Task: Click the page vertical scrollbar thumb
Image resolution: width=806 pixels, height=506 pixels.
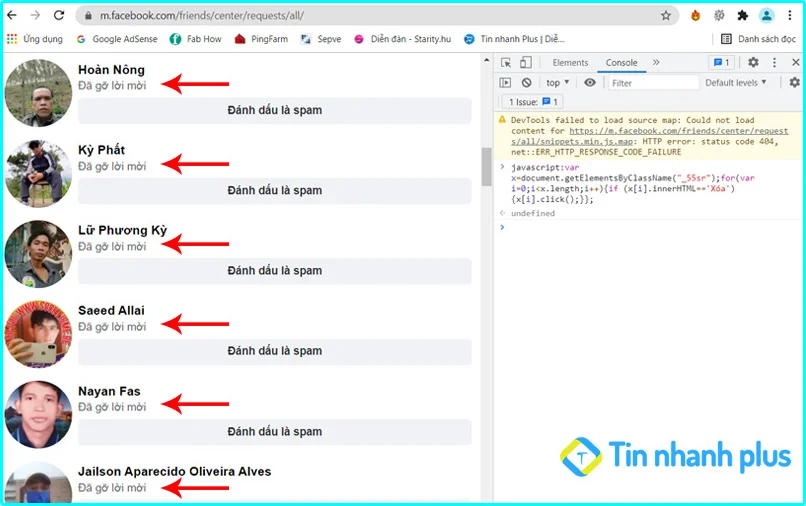Action: [486, 167]
